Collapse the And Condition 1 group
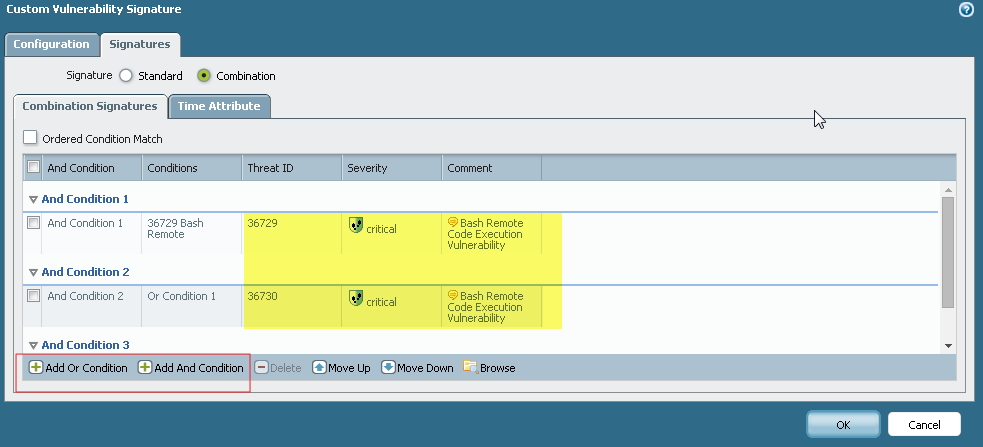This screenshot has height=447, width=983. (33, 200)
